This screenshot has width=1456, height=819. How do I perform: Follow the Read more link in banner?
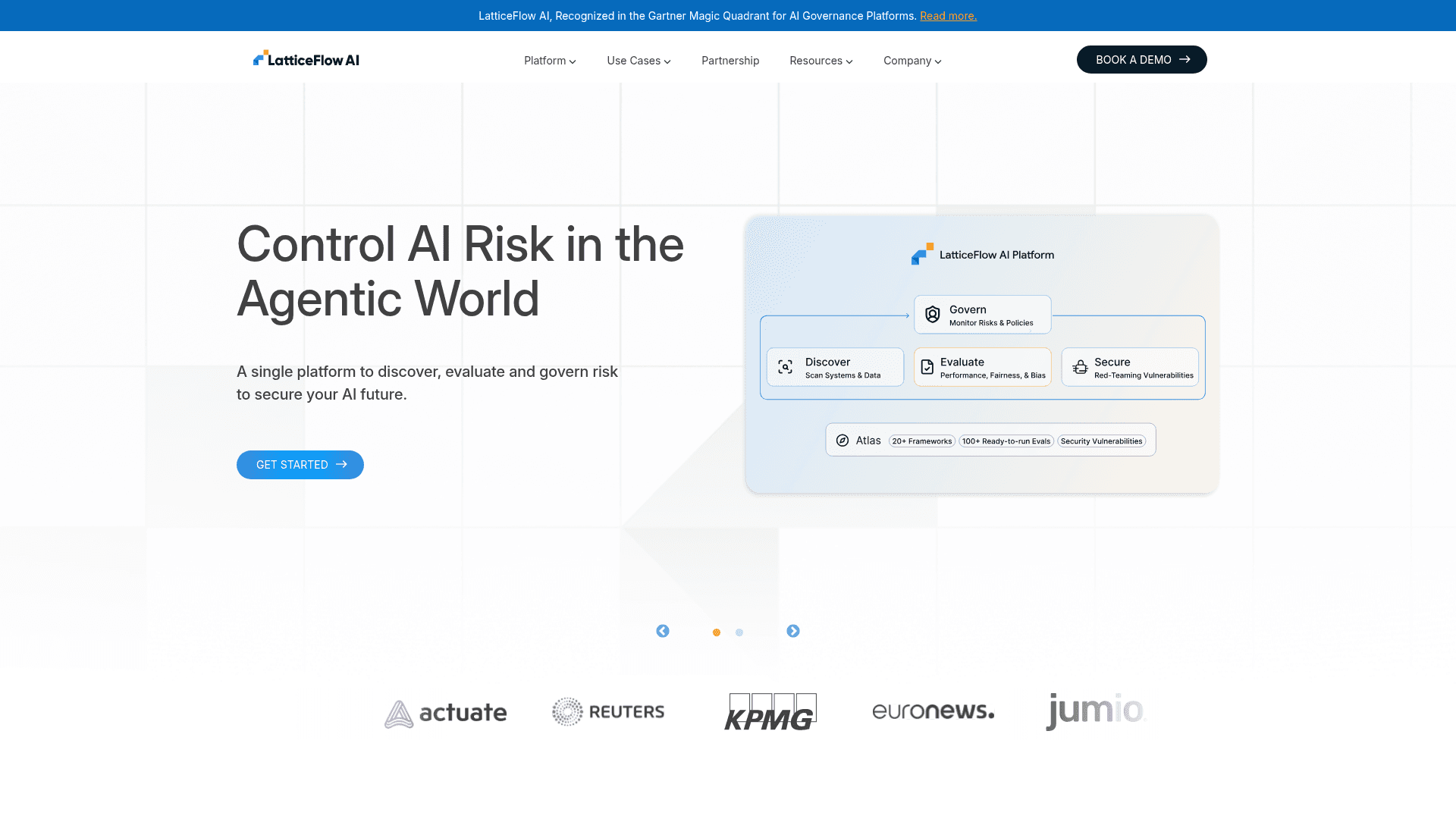point(948,16)
